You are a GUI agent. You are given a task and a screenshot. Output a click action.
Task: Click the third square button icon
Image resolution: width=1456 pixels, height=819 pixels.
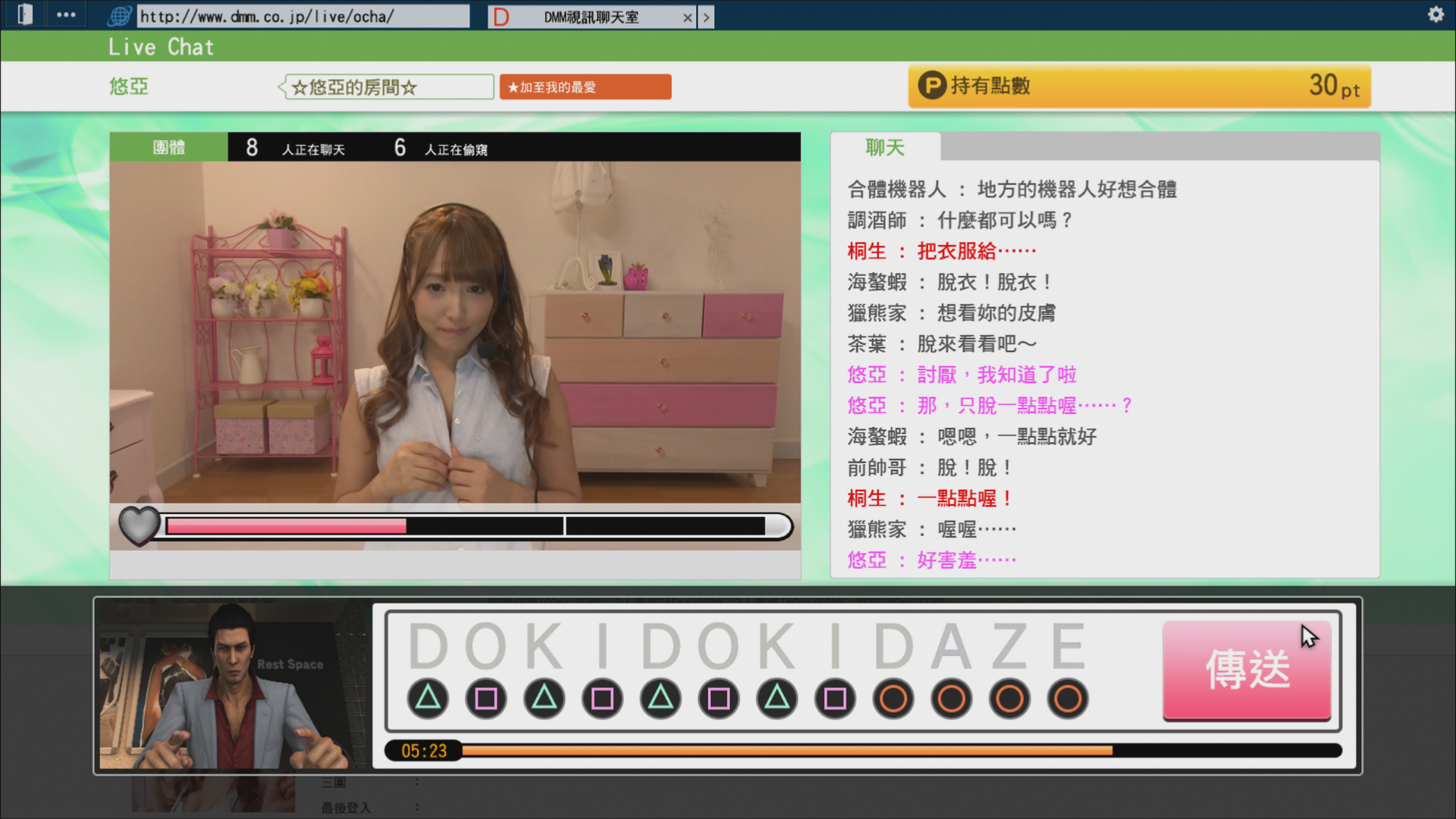point(719,698)
